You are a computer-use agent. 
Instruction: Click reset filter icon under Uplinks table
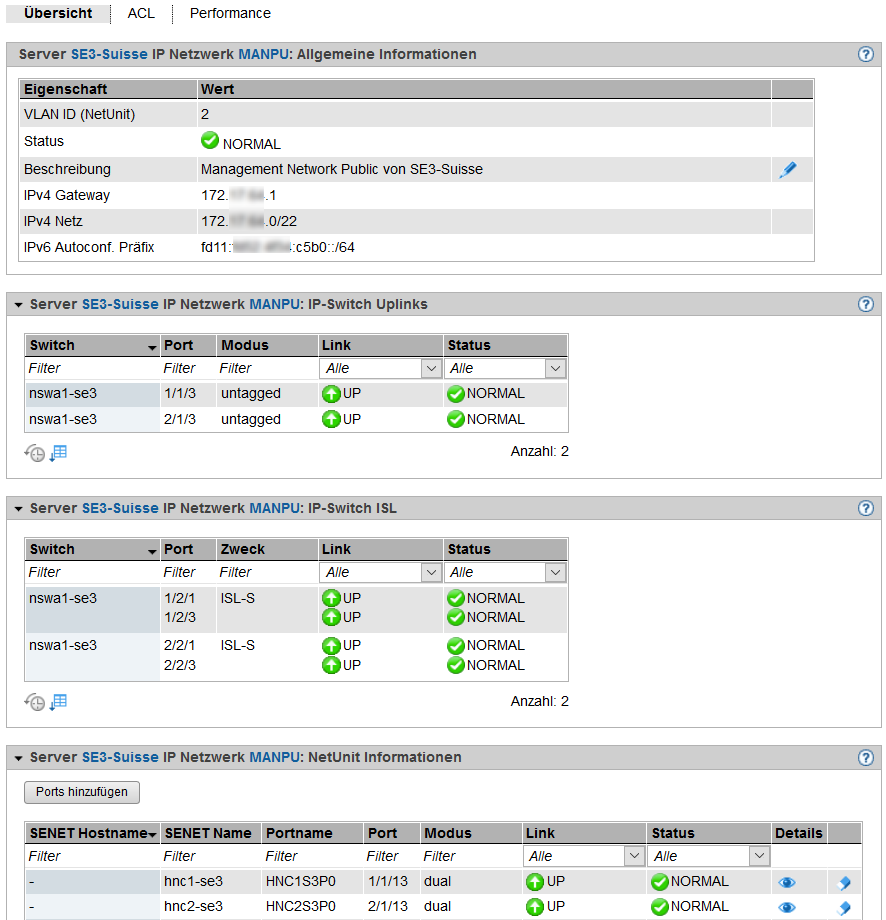click(x=35, y=453)
